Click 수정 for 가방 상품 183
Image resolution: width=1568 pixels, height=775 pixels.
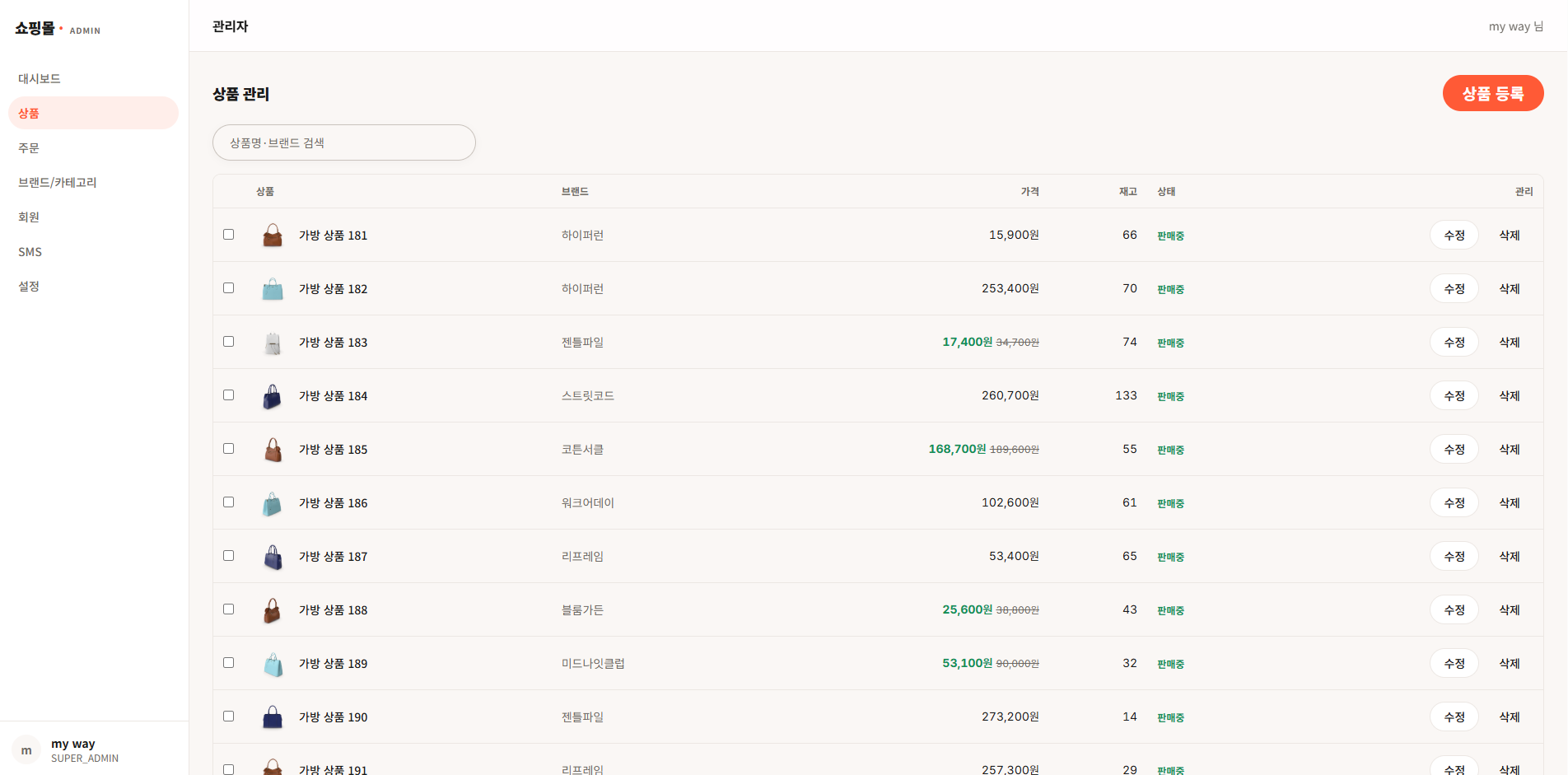point(1454,342)
